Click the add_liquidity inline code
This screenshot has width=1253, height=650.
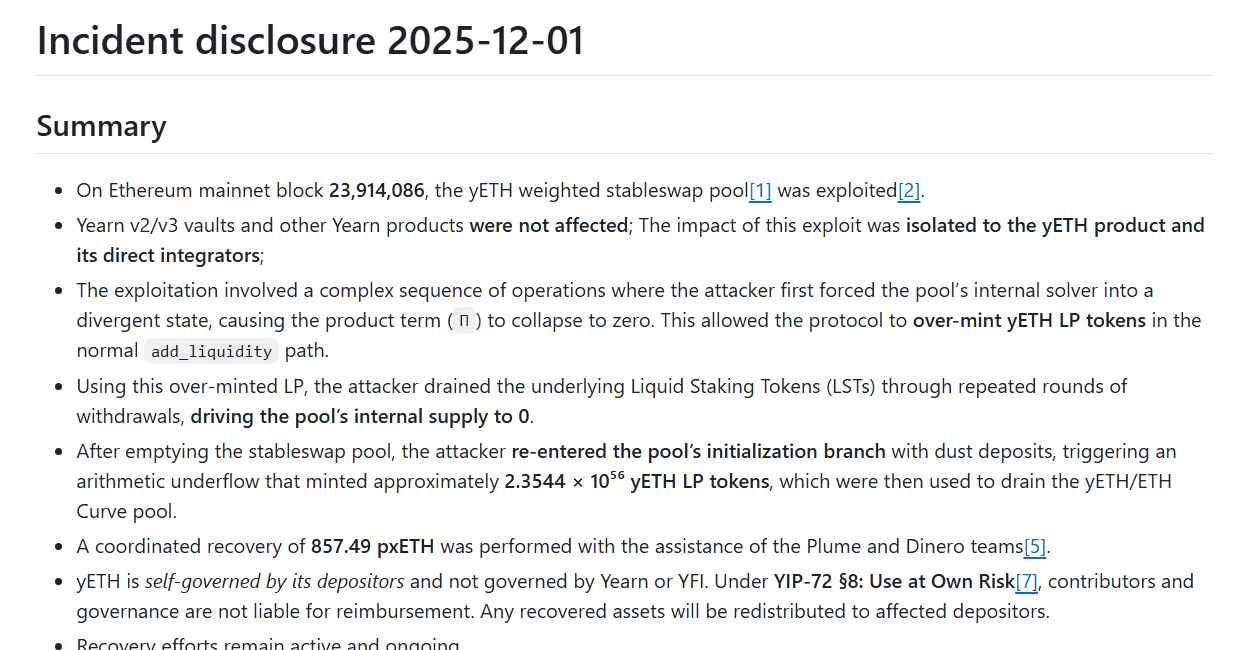tap(211, 352)
